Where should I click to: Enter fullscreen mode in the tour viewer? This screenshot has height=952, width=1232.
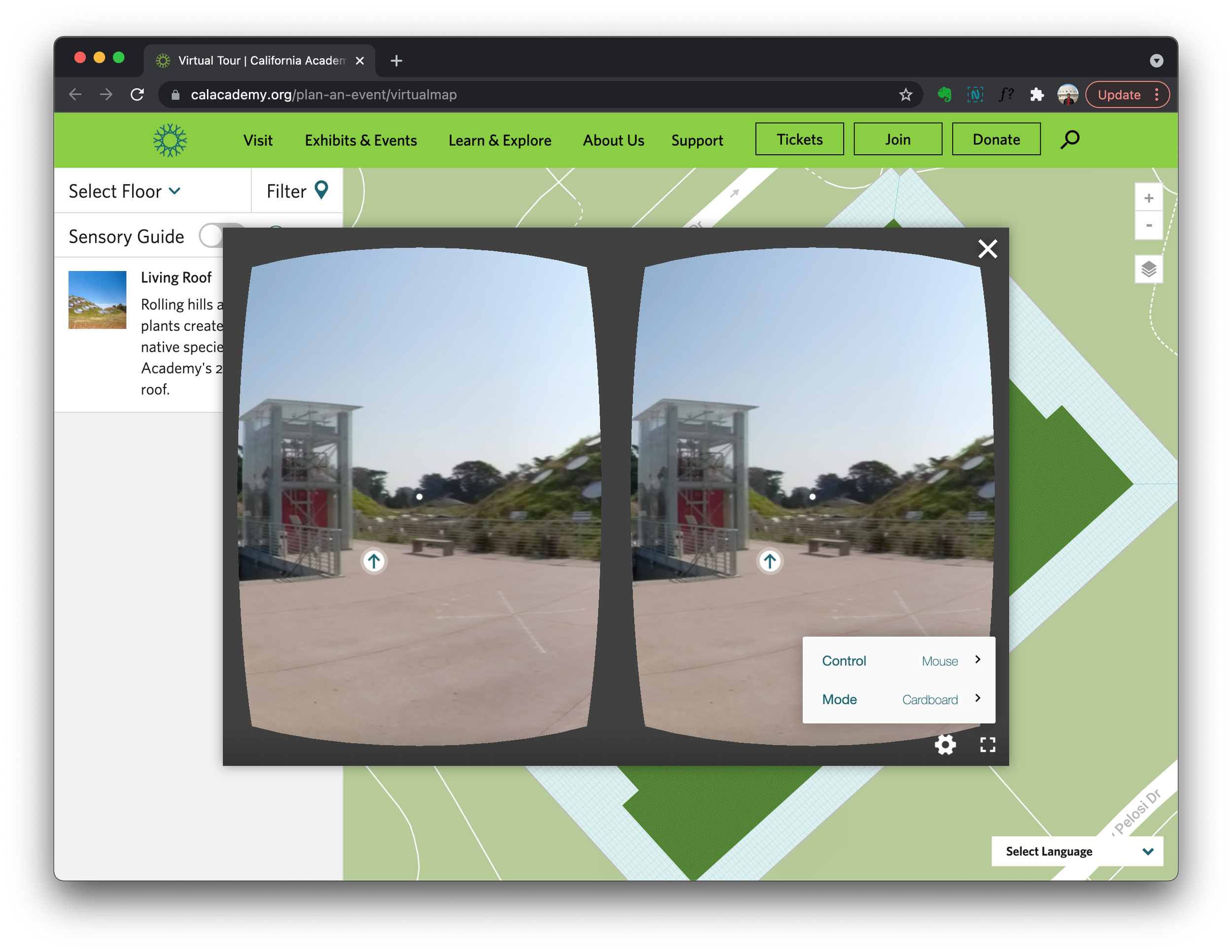click(x=987, y=745)
